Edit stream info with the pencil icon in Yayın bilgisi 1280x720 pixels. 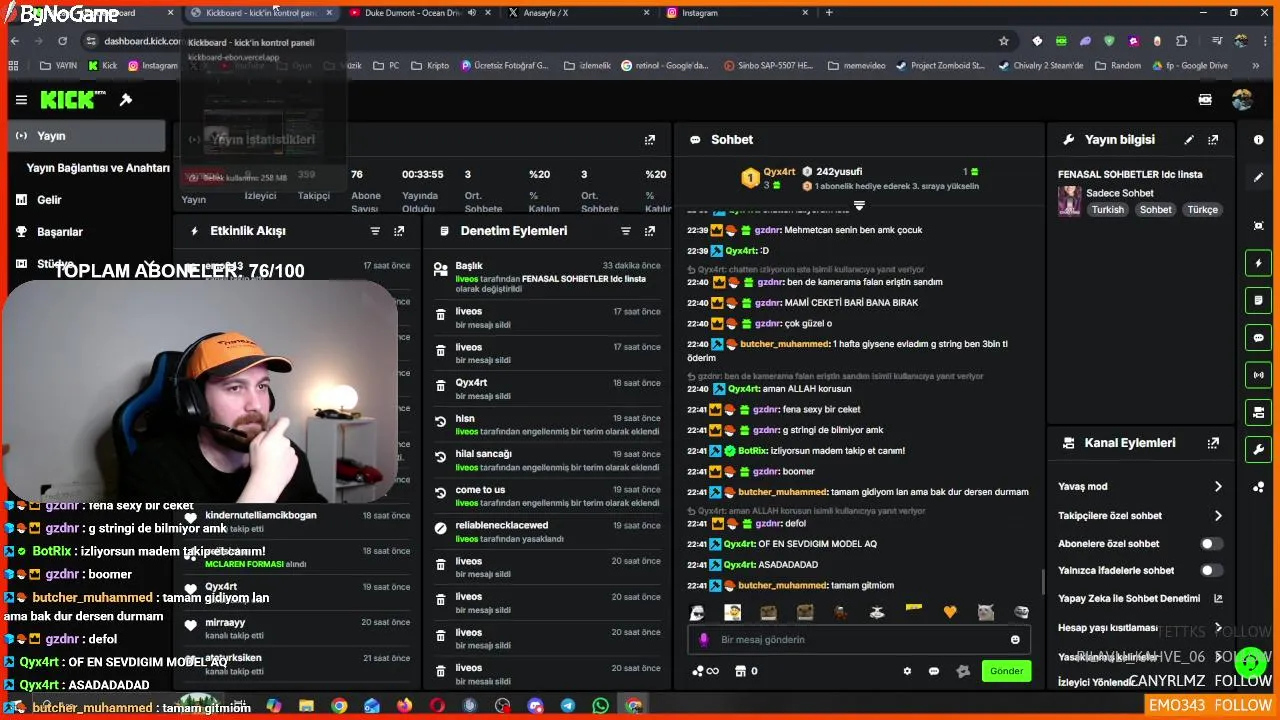1189,140
